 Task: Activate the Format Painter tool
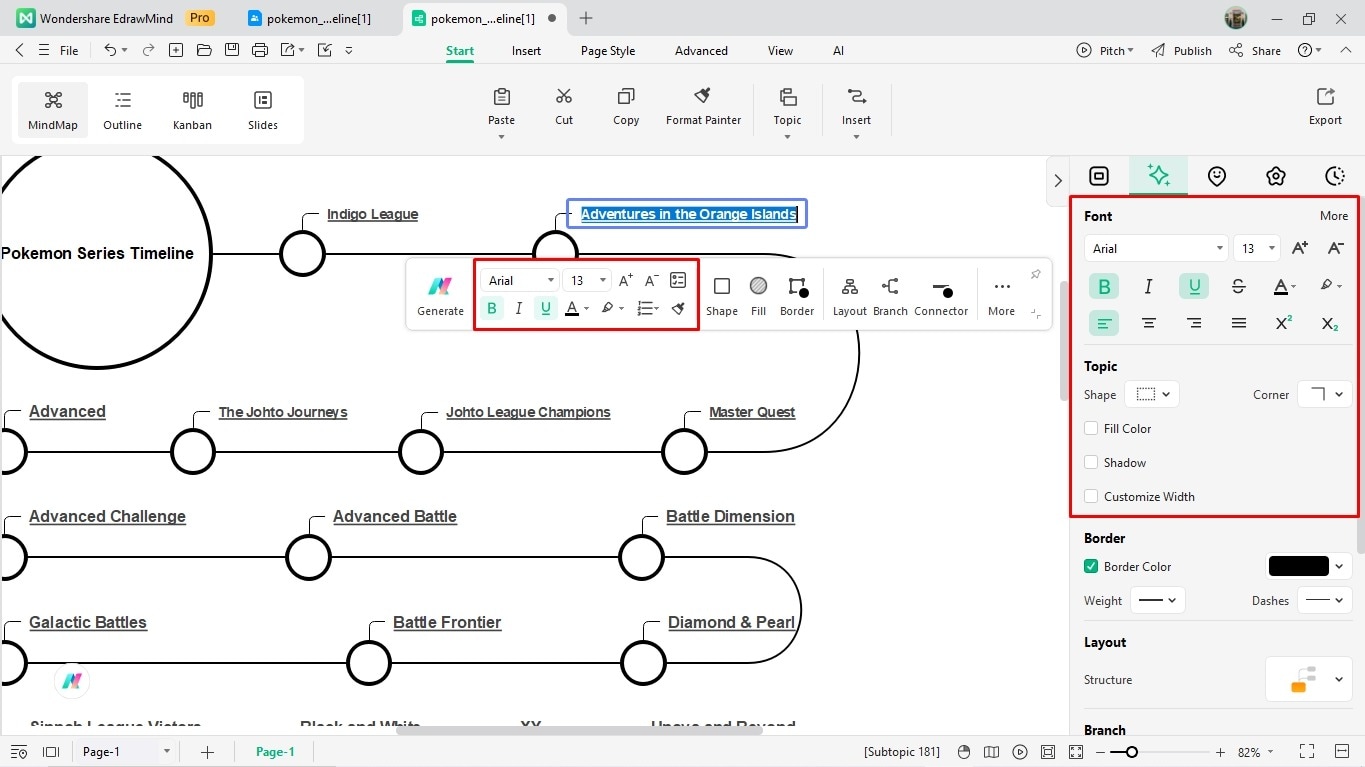click(x=703, y=106)
